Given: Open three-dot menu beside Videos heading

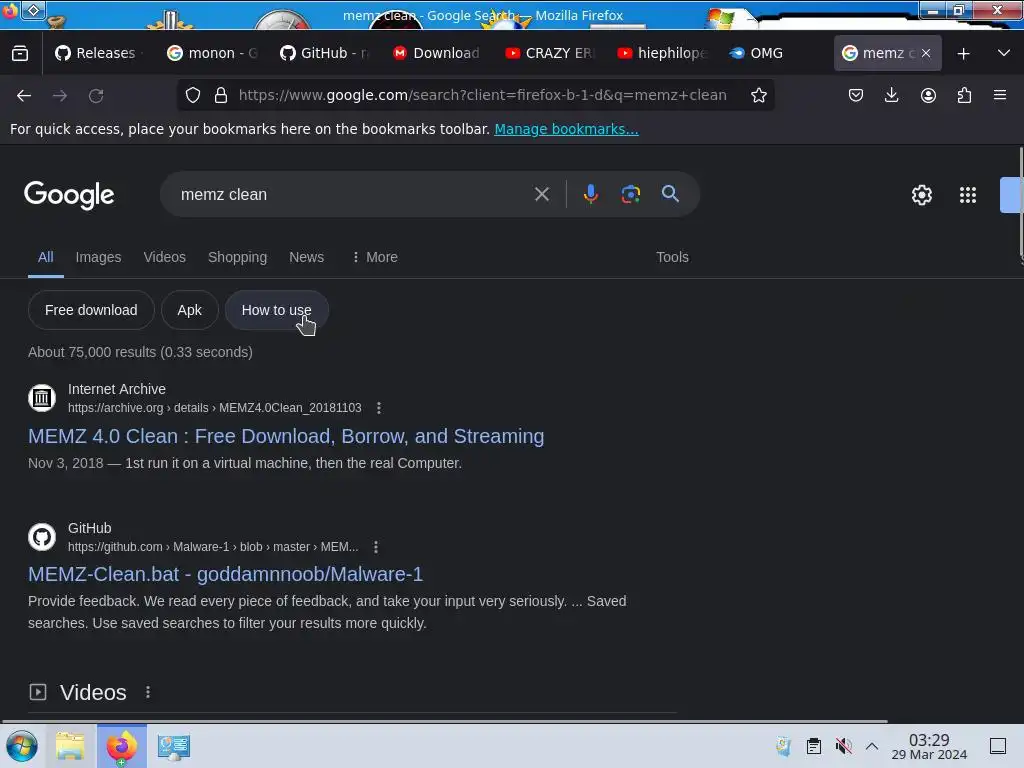Looking at the screenshot, I should pos(148,692).
